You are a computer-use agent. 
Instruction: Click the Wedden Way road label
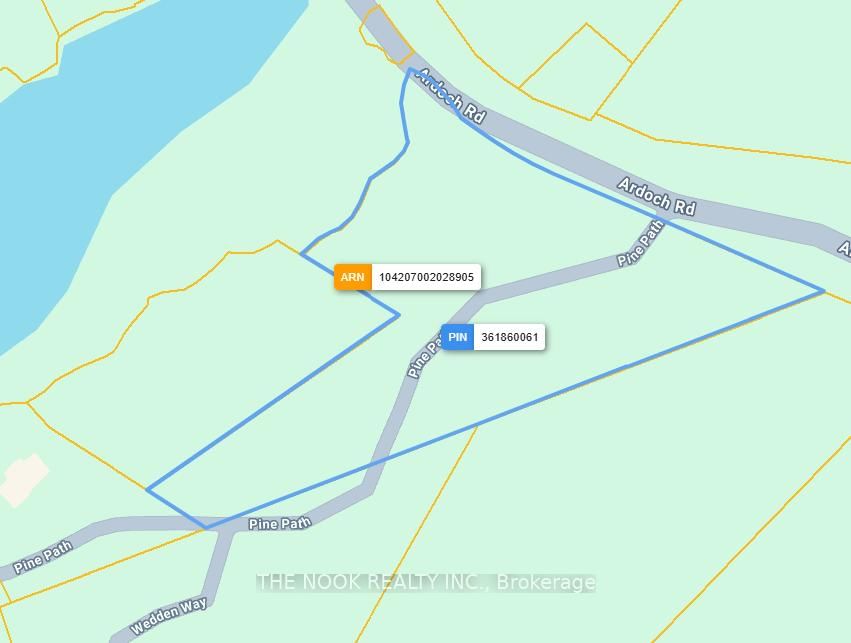[169, 616]
